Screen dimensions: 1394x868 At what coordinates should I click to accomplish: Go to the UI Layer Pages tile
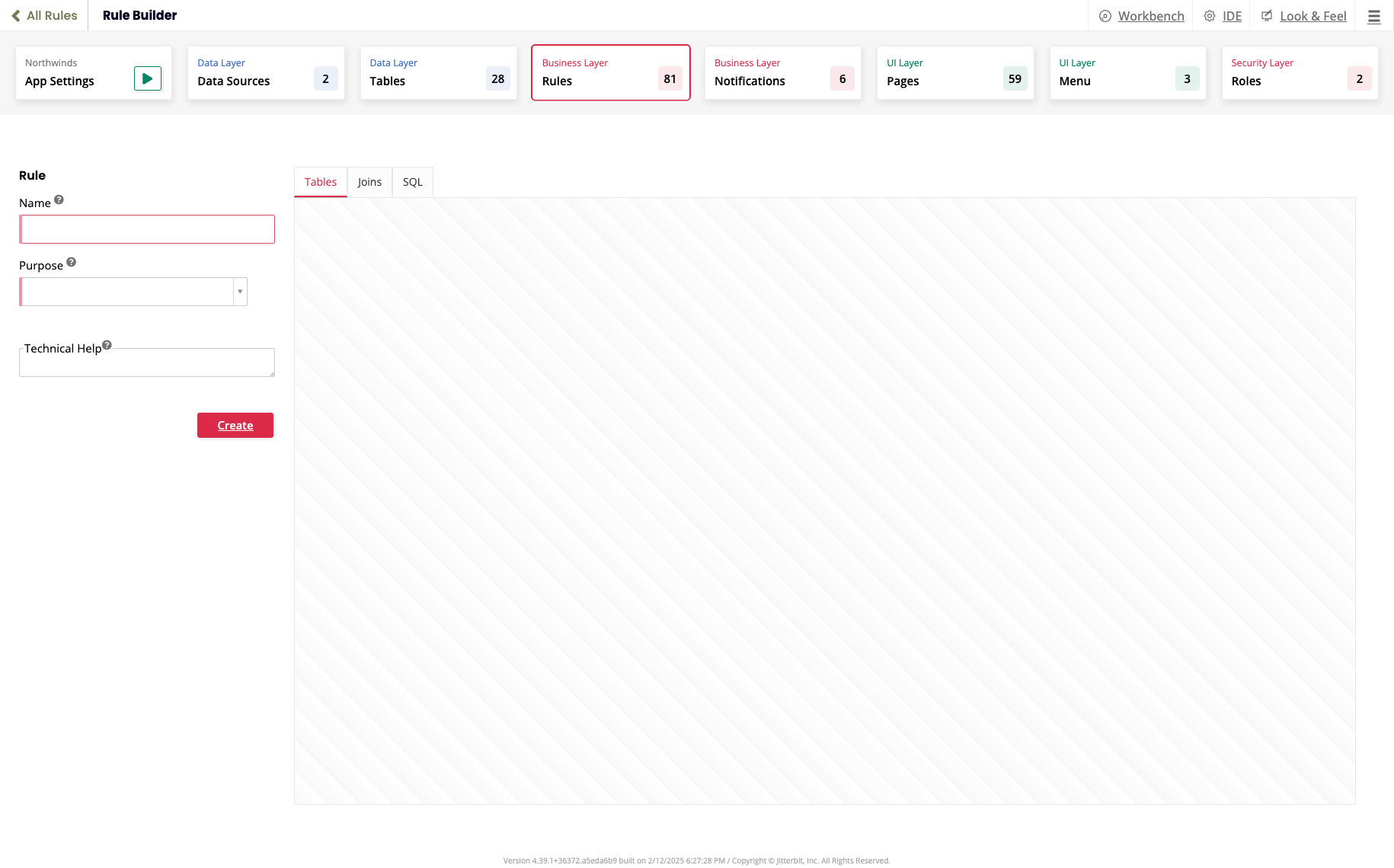tap(954, 73)
